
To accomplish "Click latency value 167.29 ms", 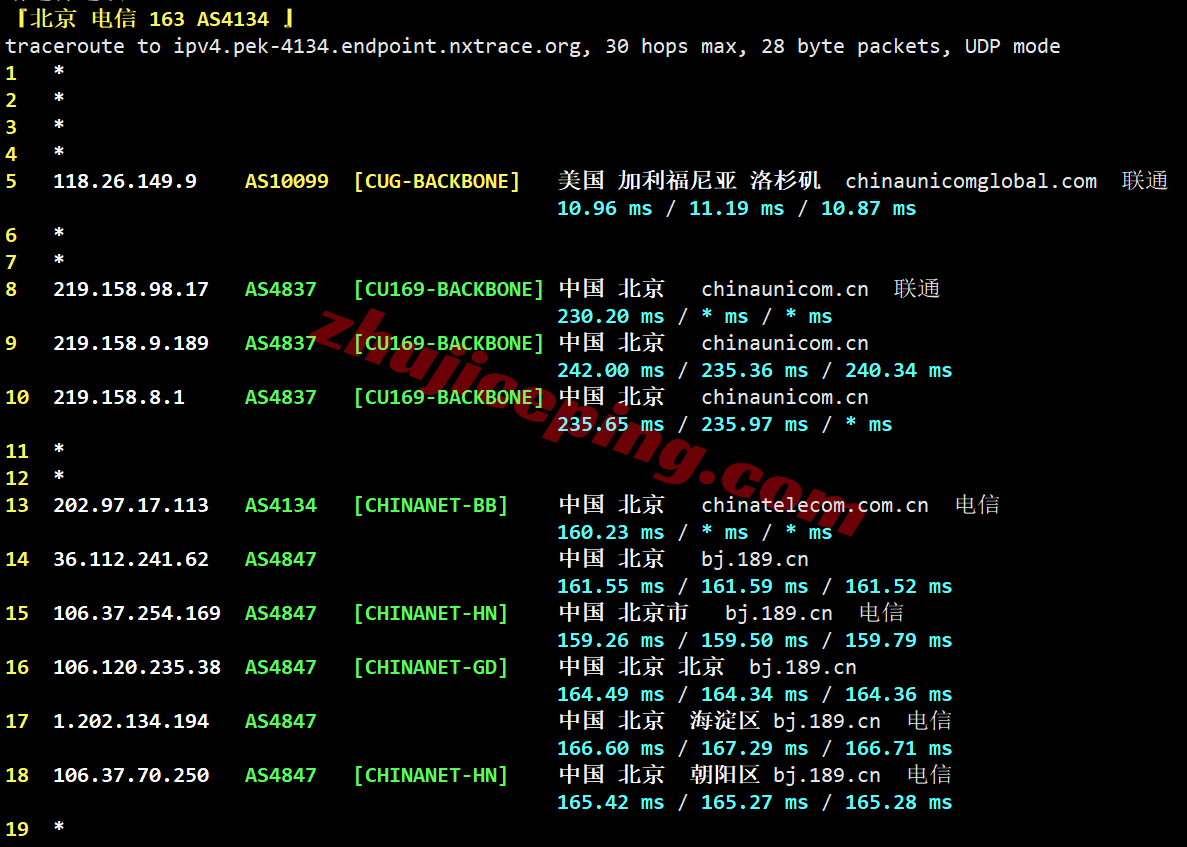I will click(x=755, y=749).
